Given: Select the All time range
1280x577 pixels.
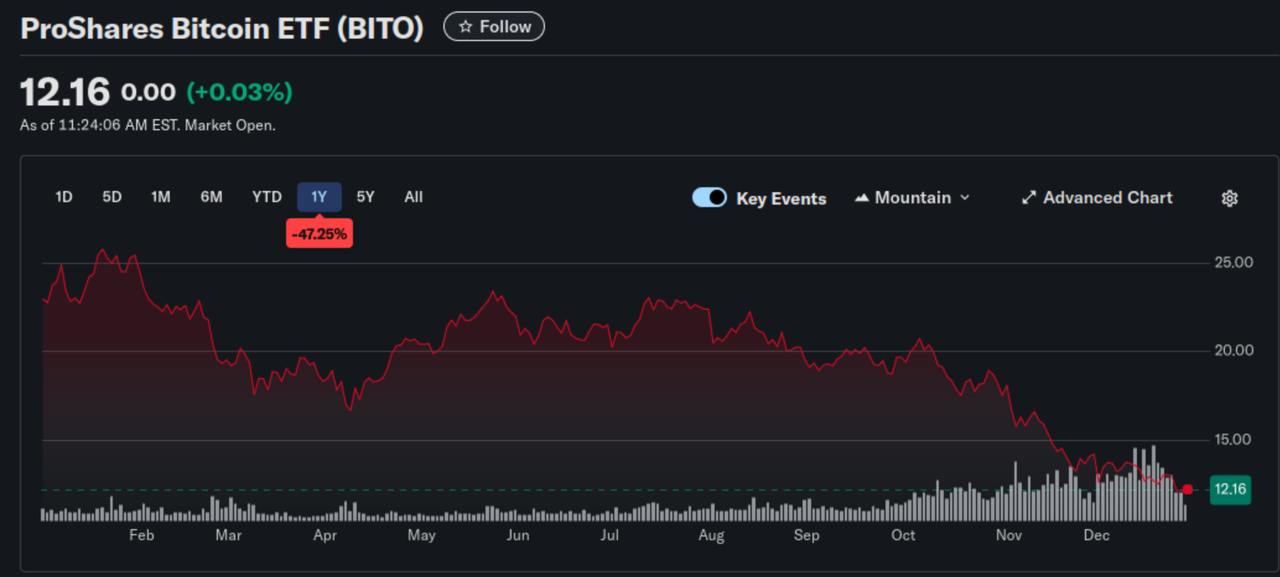Looking at the screenshot, I should (x=414, y=197).
